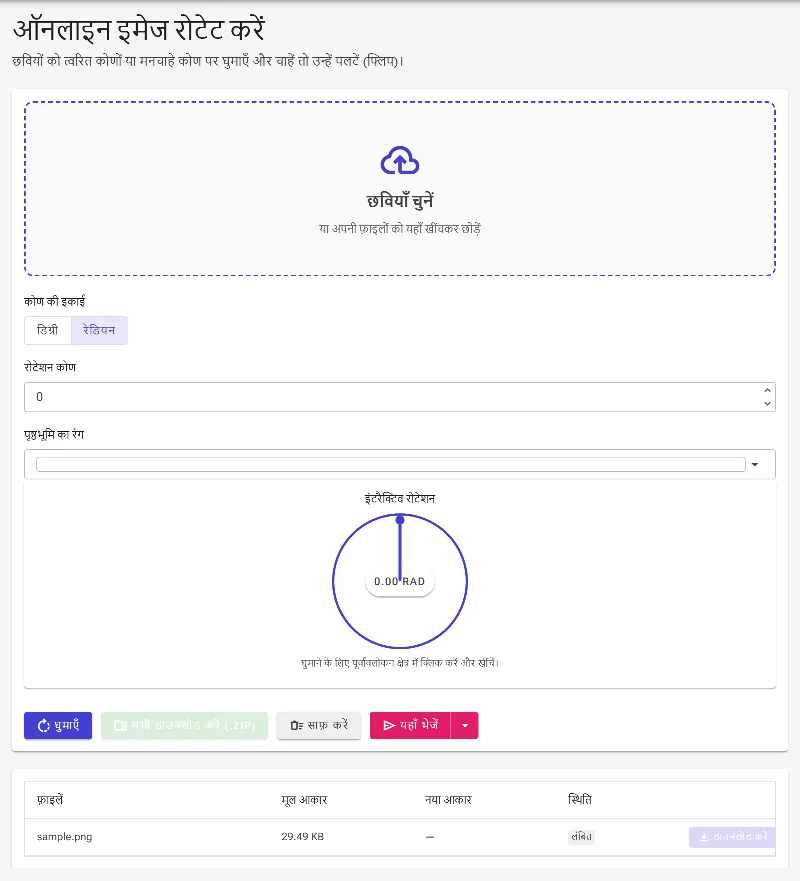Click the rotation dial handle dot
This screenshot has width=800, height=881.
coord(400,520)
